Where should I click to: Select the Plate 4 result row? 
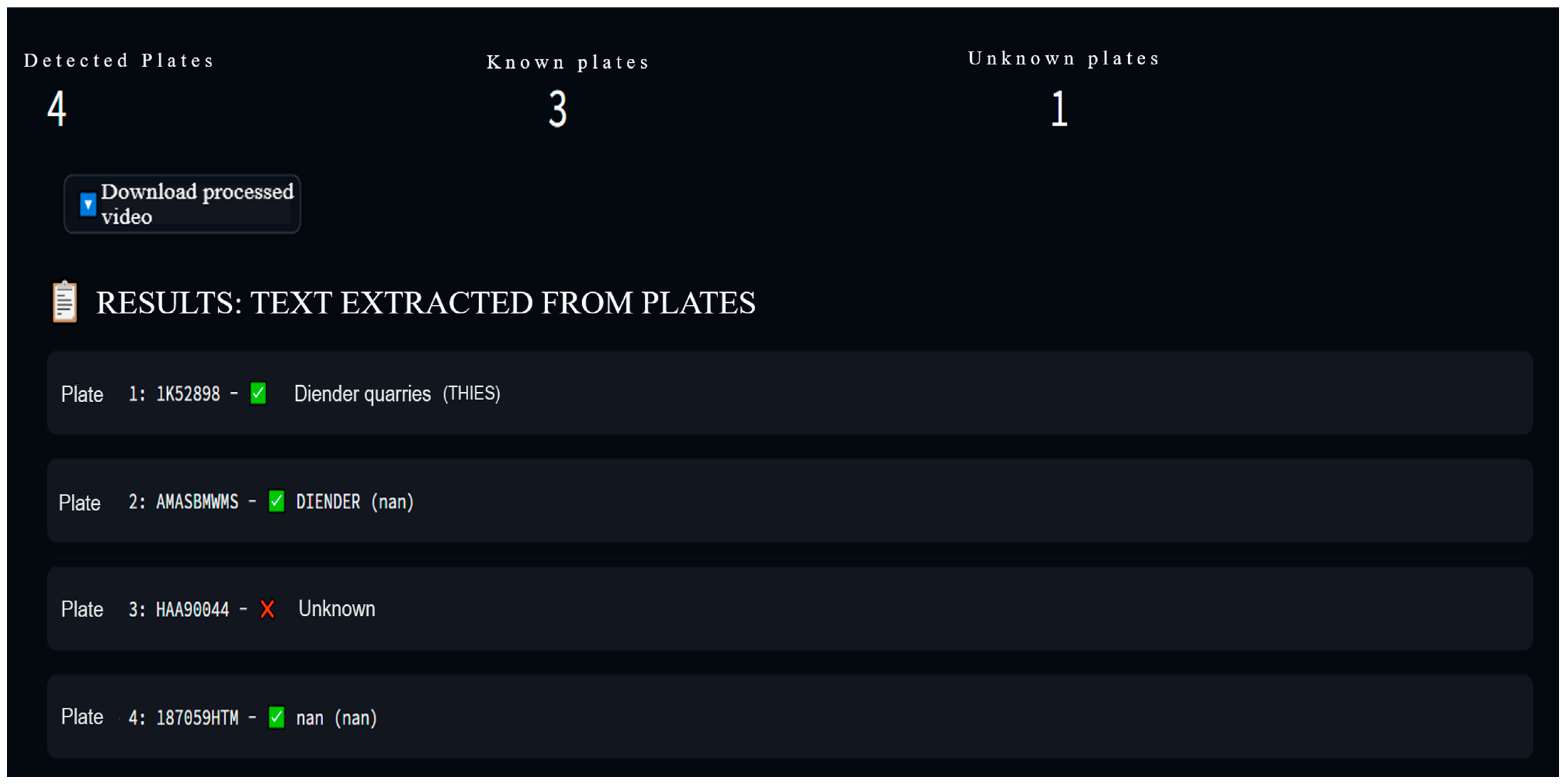pos(789,717)
